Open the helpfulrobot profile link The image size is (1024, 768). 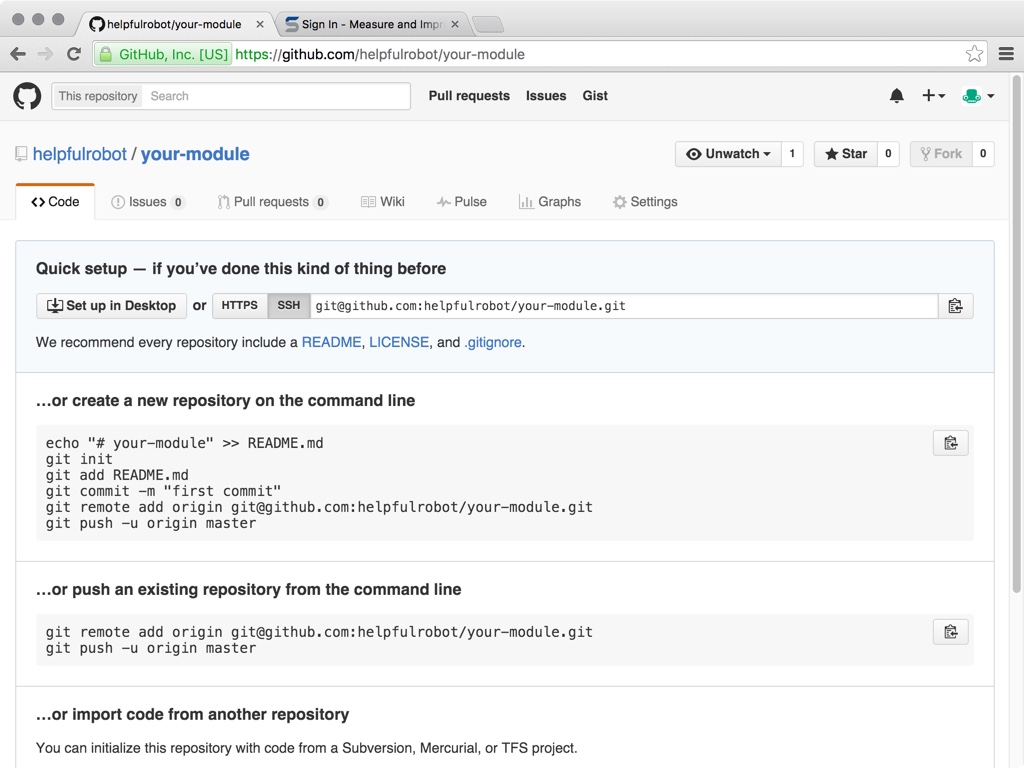point(80,154)
